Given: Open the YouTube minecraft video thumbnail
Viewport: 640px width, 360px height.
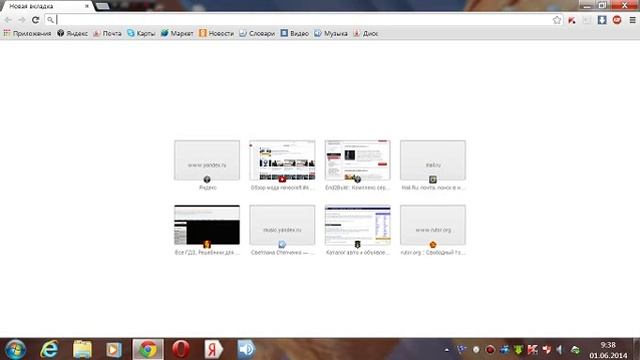Looking at the screenshot, I should click(x=282, y=160).
